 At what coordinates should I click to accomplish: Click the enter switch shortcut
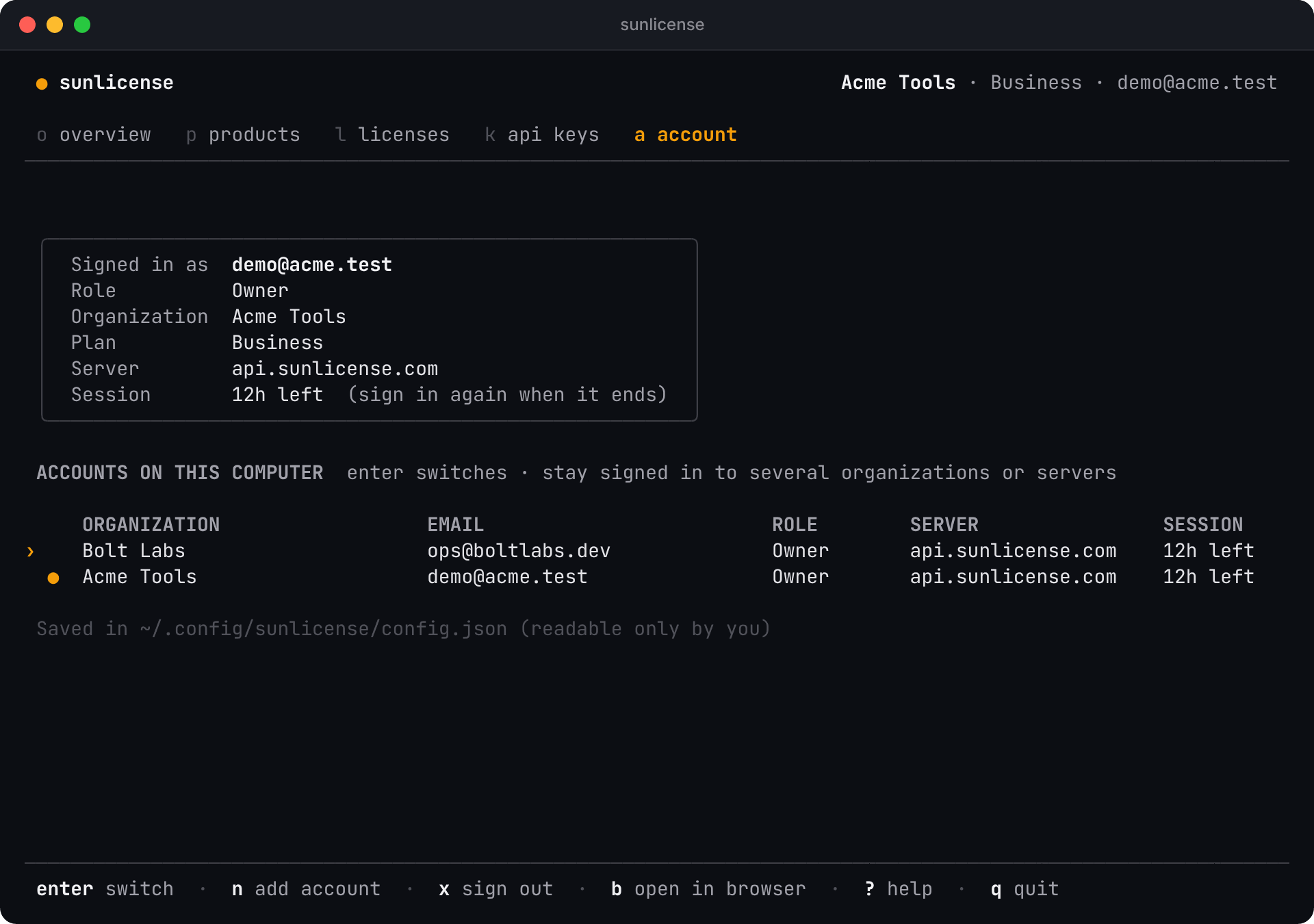click(105, 889)
